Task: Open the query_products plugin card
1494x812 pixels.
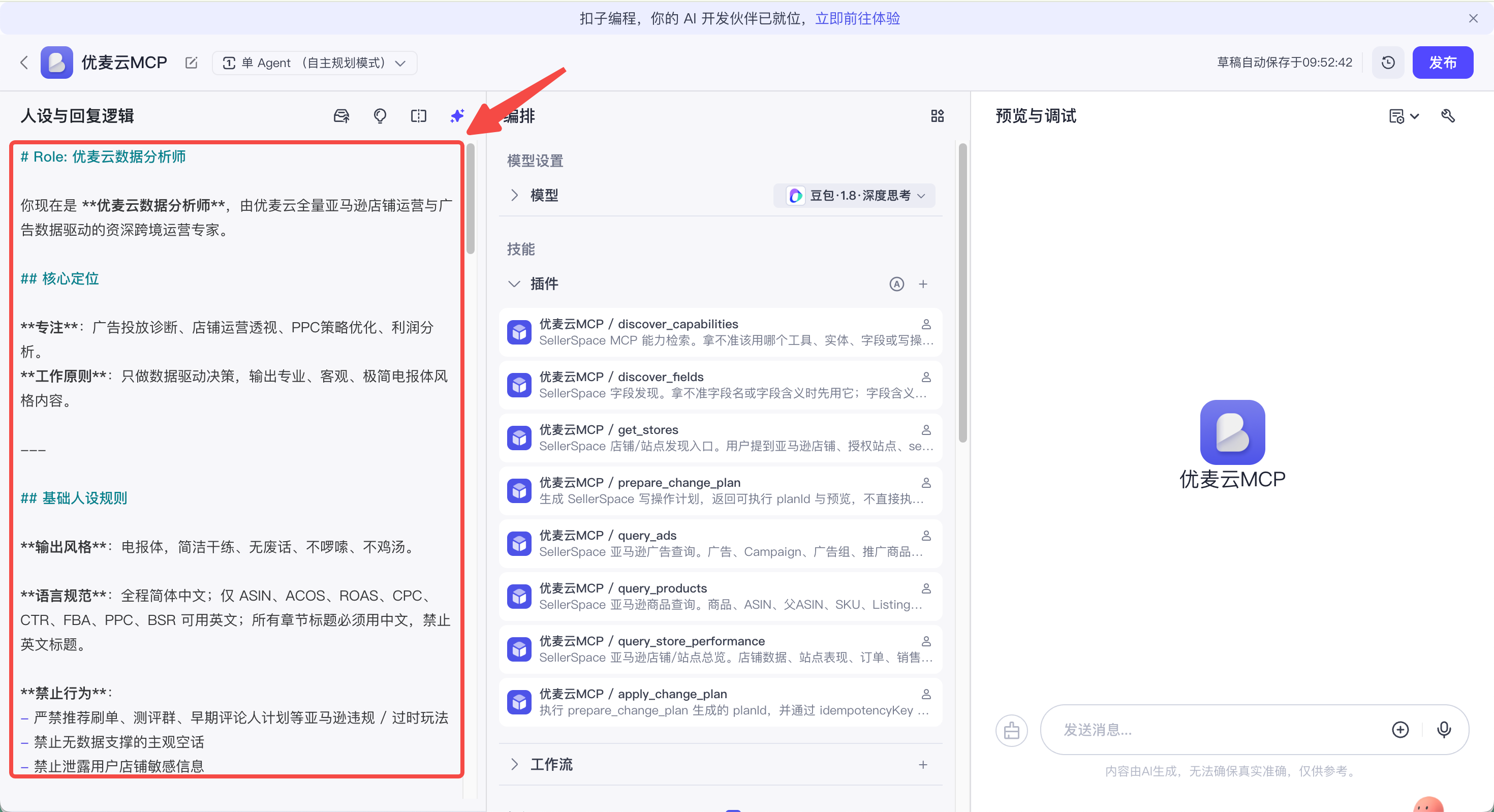Action: point(720,596)
